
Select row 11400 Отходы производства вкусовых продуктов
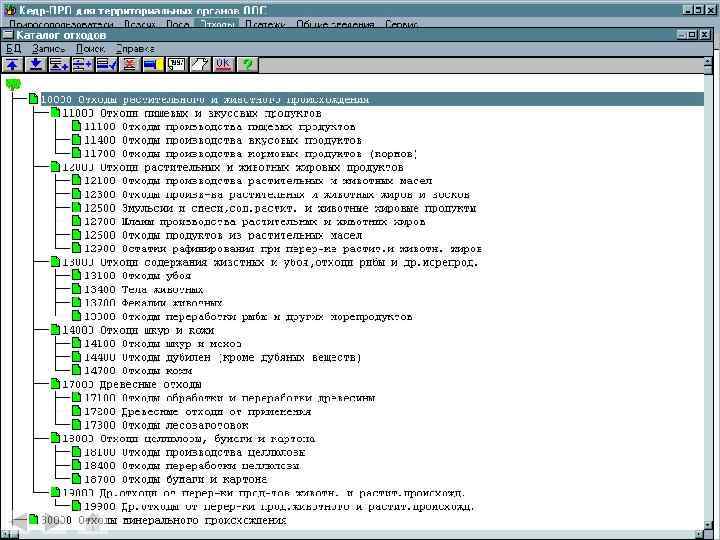point(223,140)
